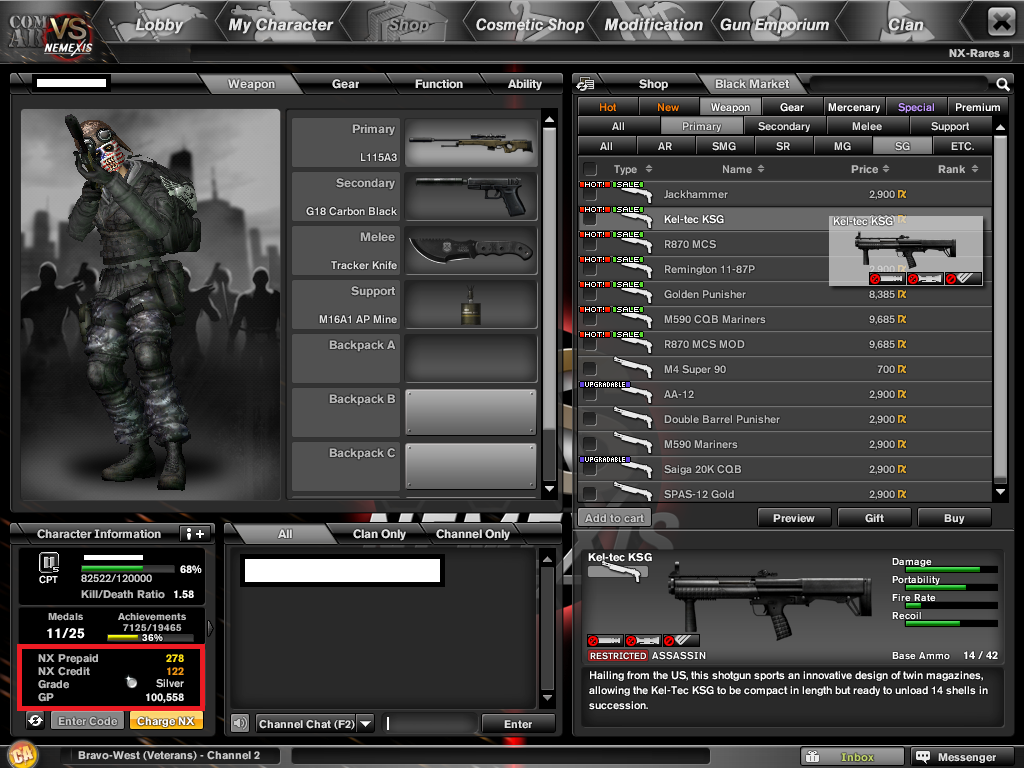Open the CA logo menu icon
Image resolution: width=1024 pixels, height=768 pixels.
pos(22,754)
